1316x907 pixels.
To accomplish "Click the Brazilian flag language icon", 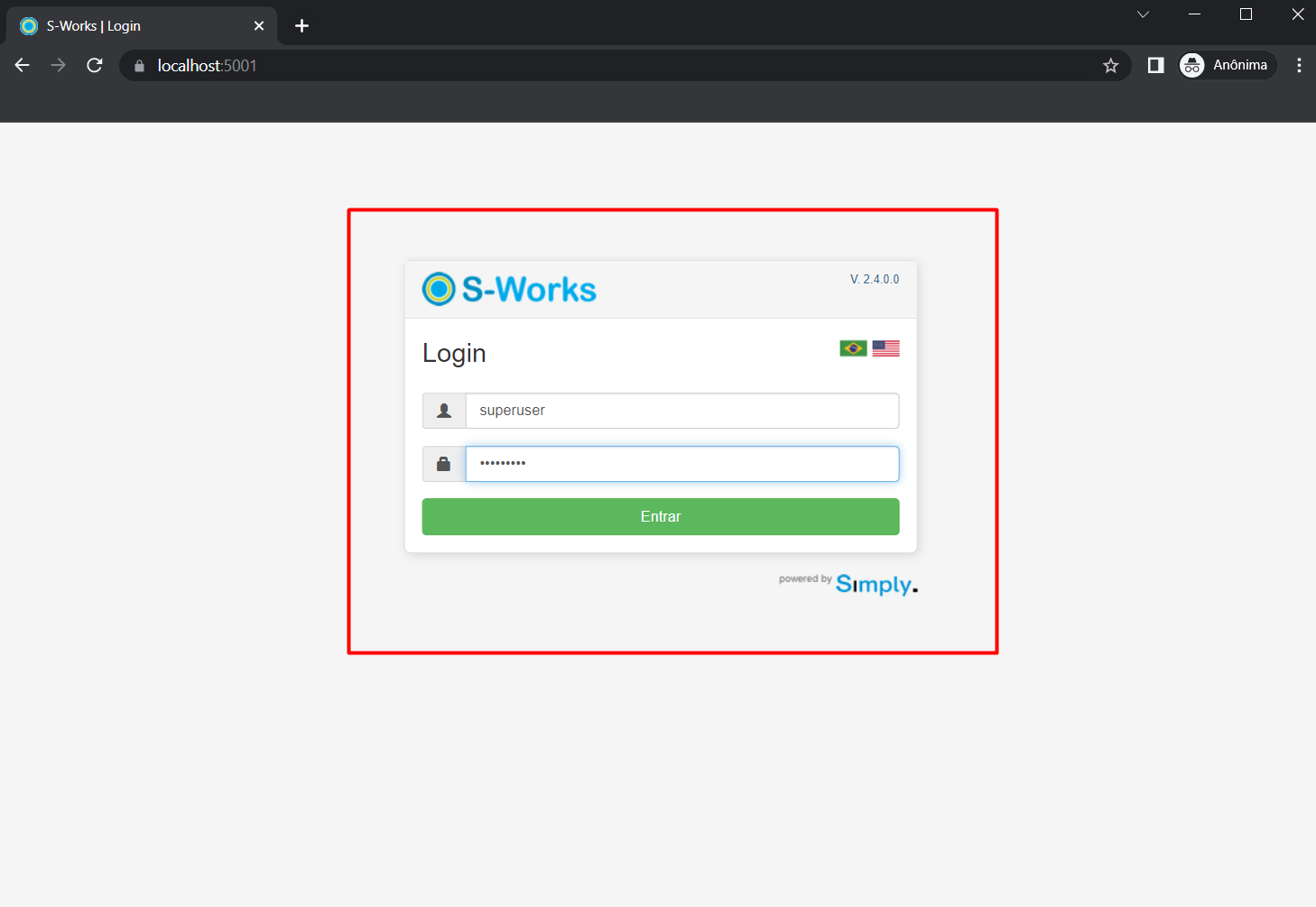I will (853, 348).
